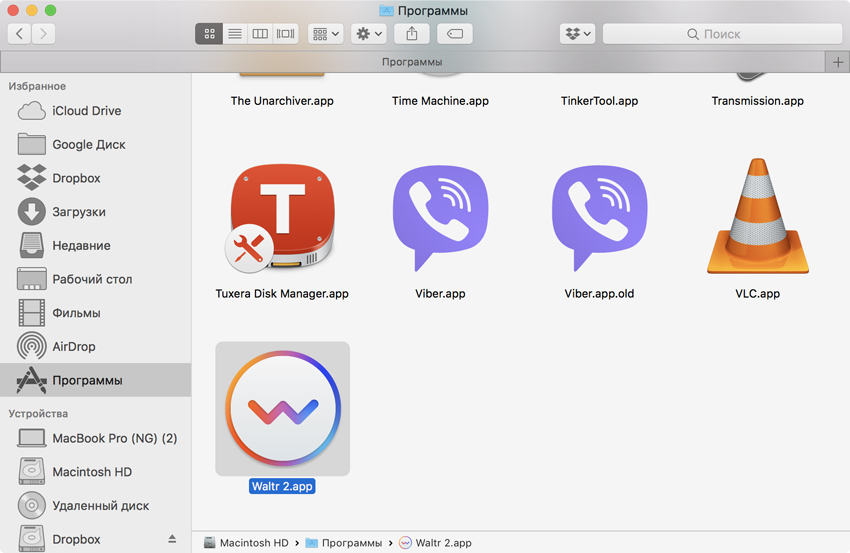
Task: Select the Программы tab
Action: point(411,62)
